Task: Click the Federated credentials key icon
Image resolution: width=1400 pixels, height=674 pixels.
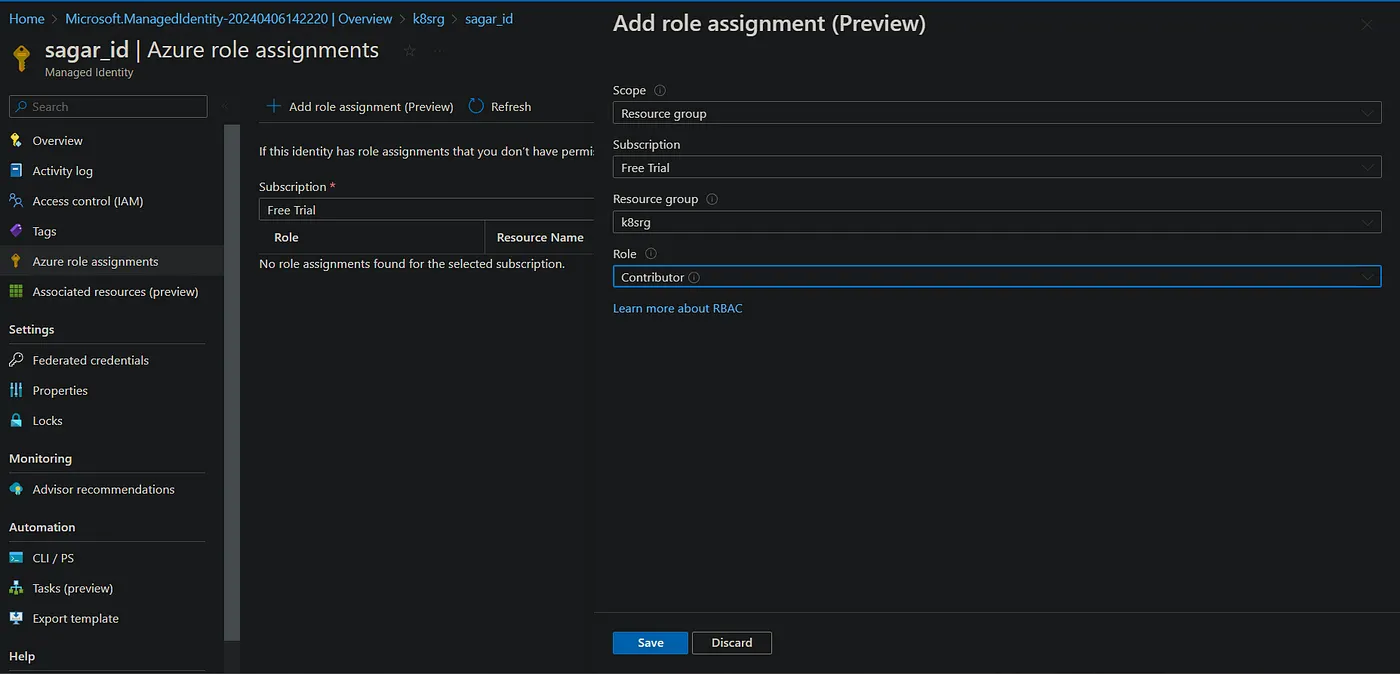Action: coord(16,359)
